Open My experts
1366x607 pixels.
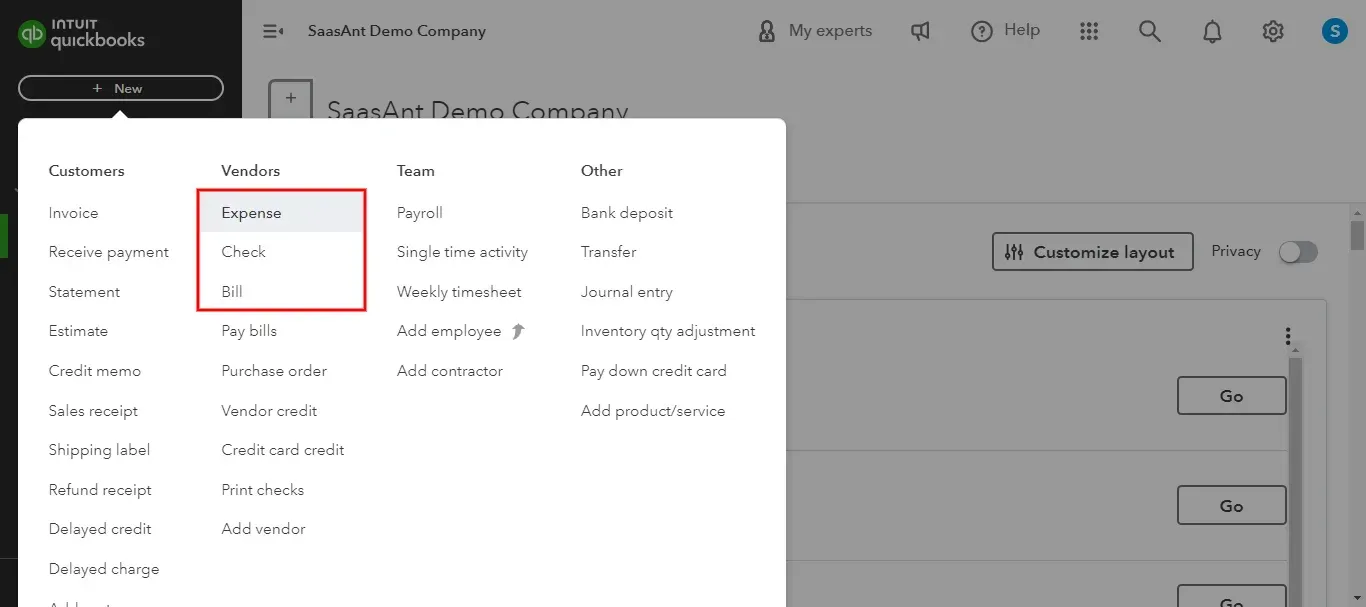coord(814,31)
